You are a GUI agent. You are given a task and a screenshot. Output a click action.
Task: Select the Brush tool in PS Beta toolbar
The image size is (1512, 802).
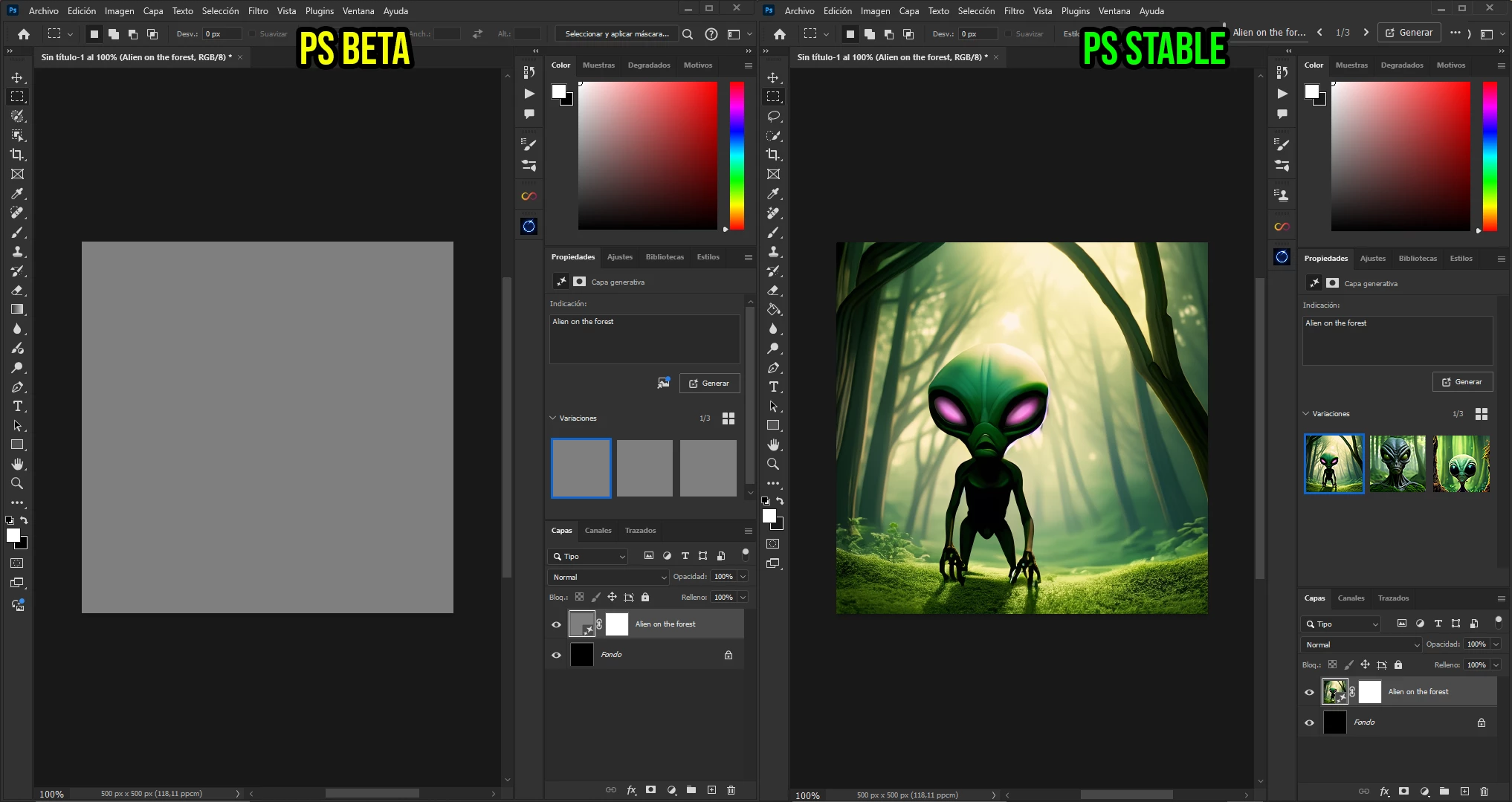(x=17, y=232)
